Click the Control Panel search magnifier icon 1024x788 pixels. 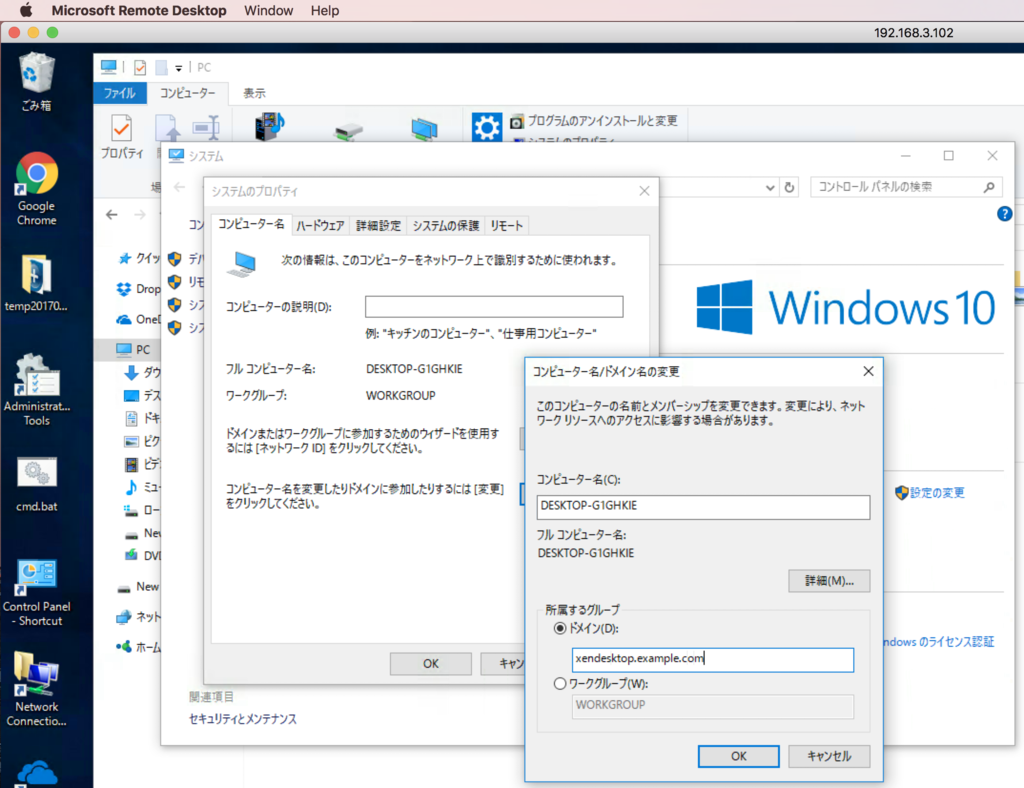(989, 187)
